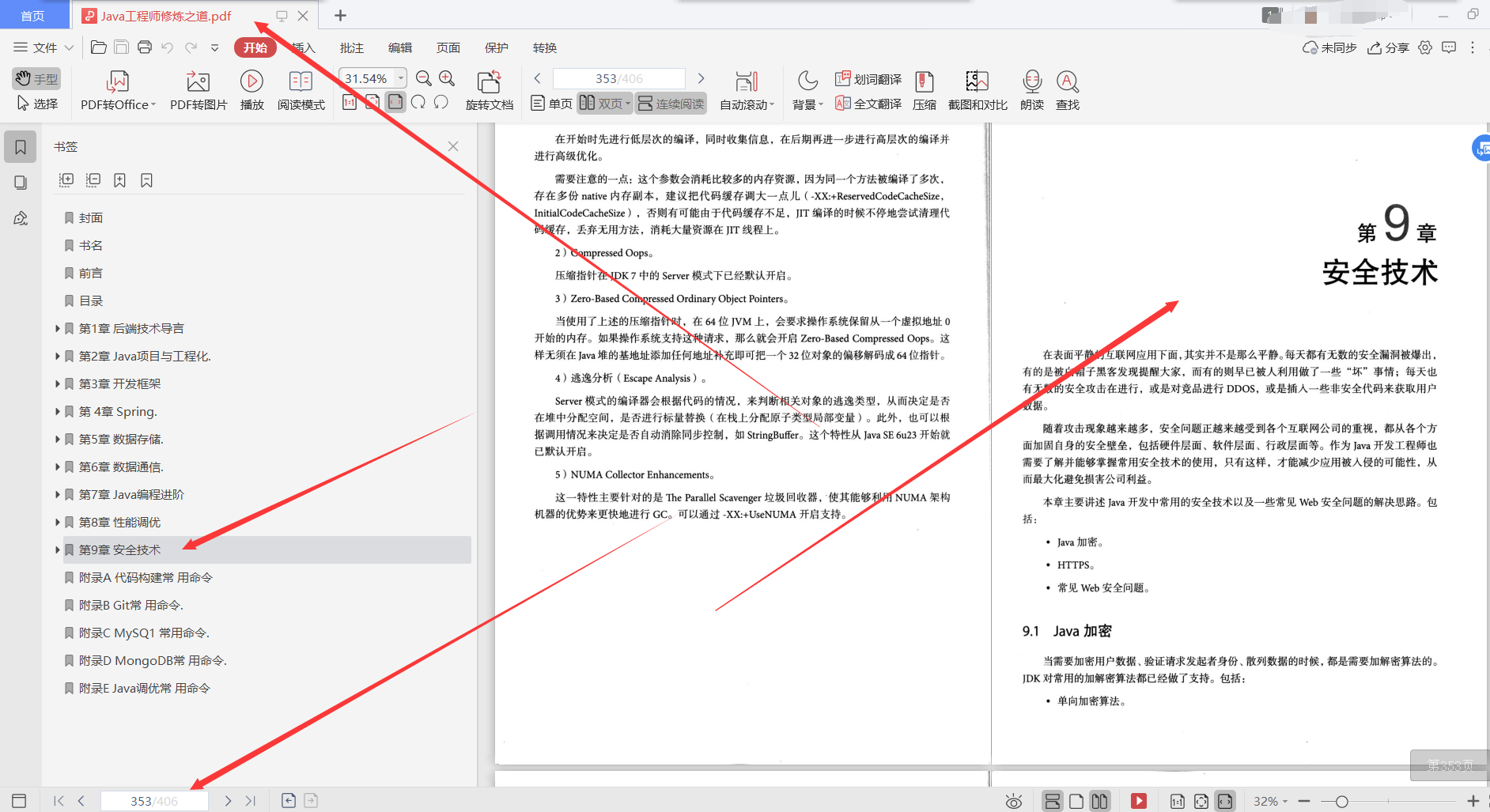Click the print icon in quick toolbar
The height and width of the screenshot is (812, 1490).
click(145, 47)
